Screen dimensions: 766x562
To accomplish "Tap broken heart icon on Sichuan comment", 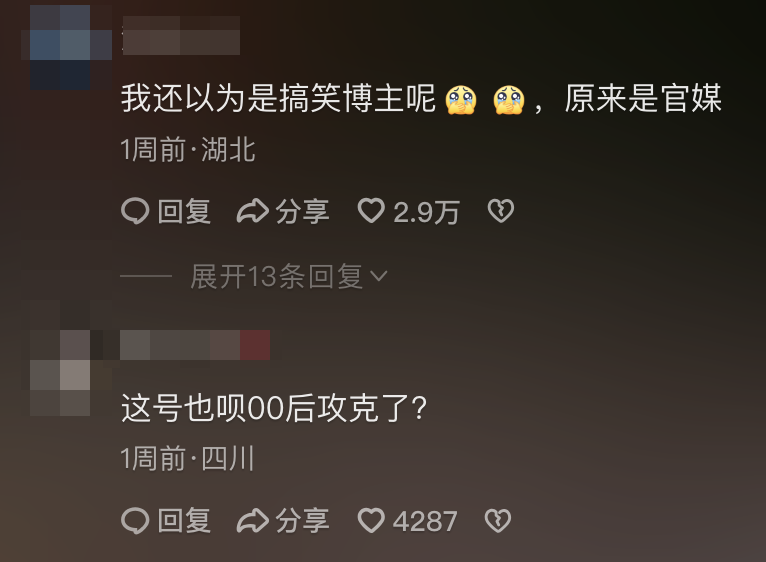I will click(498, 520).
